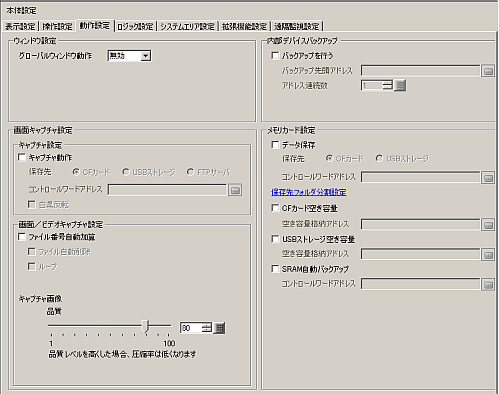Switch to 拡張機能設定 tab

[x=245, y=26]
